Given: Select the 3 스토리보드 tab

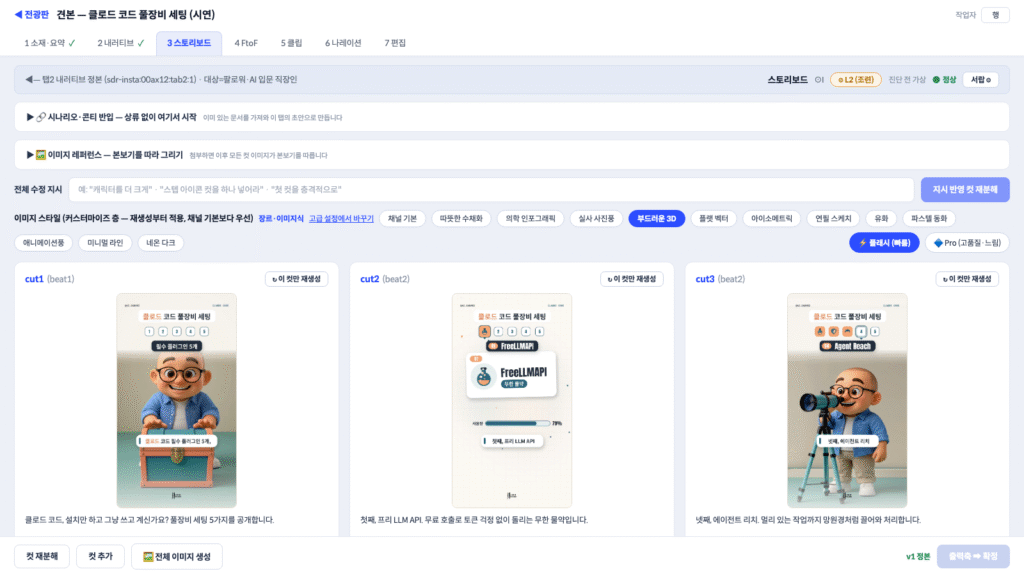Looking at the screenshot, I should pos(189,43).
